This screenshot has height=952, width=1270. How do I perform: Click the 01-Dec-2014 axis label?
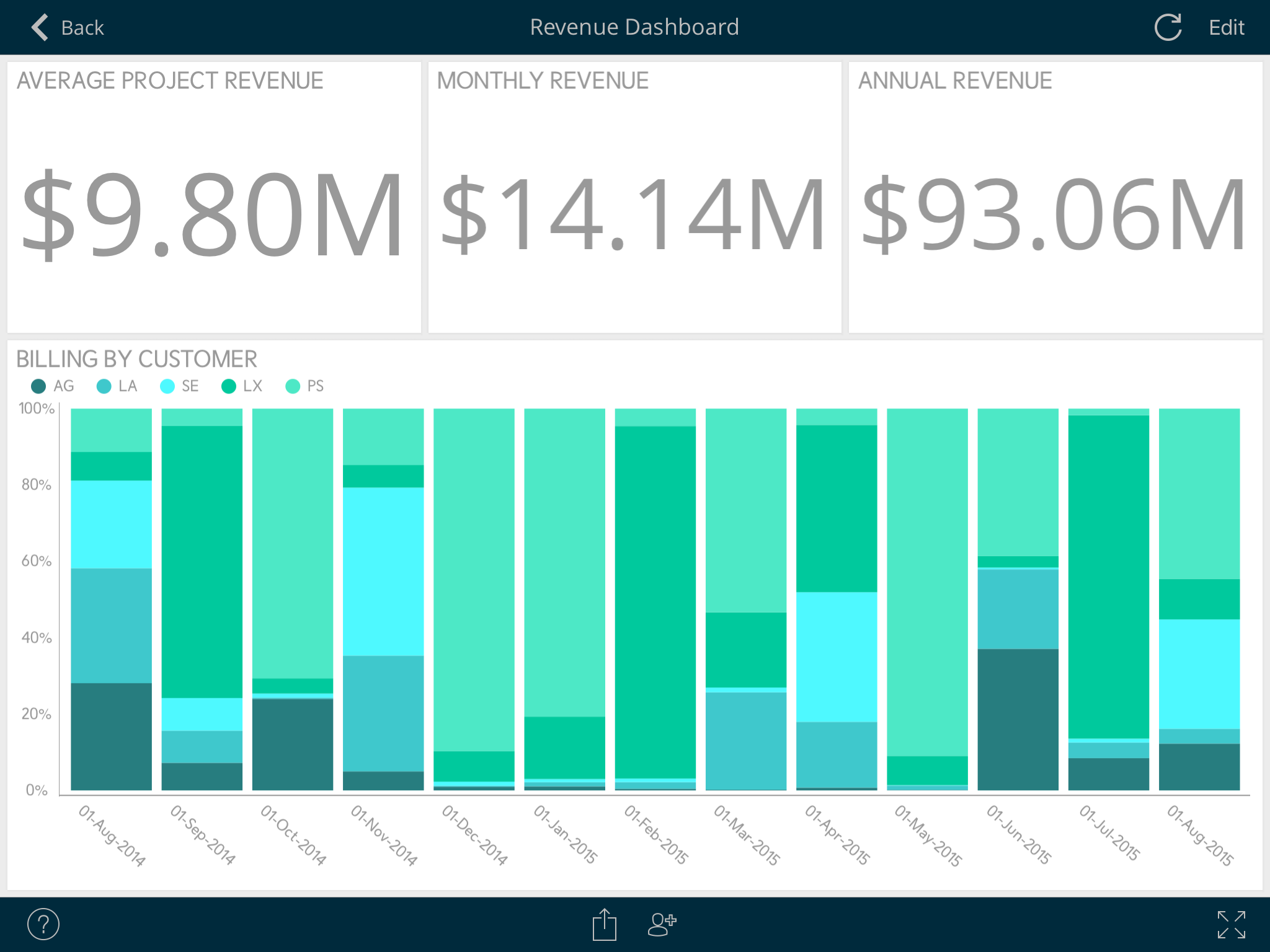coord(474,835)
